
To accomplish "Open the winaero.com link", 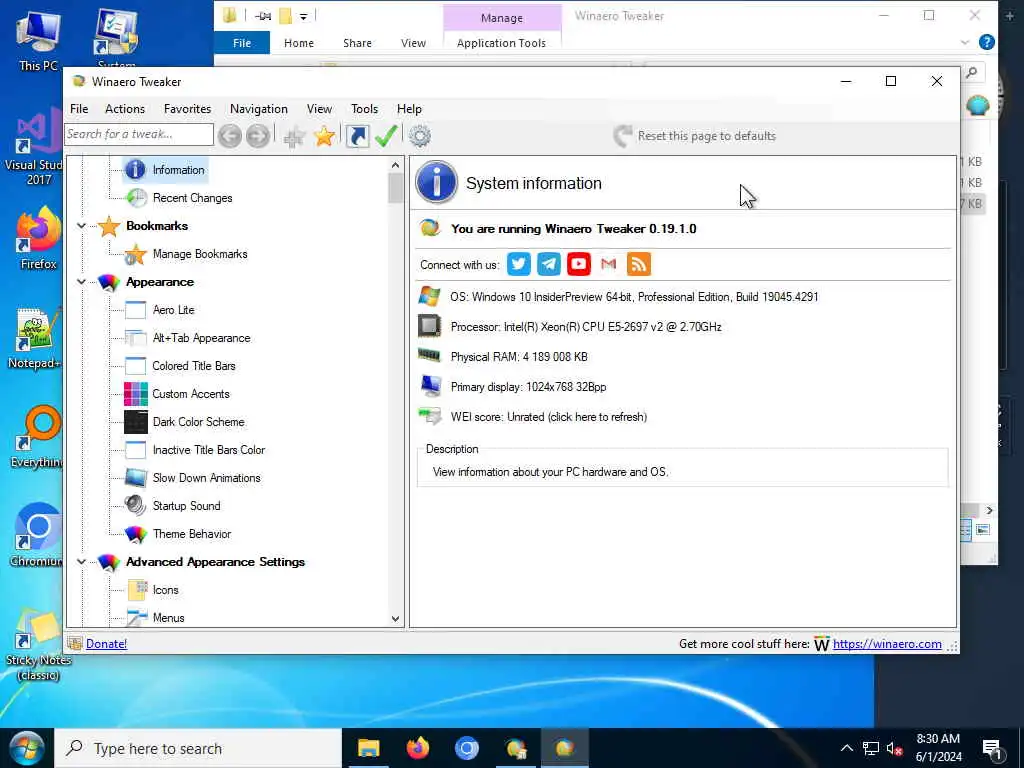I will tap(887, 644).
